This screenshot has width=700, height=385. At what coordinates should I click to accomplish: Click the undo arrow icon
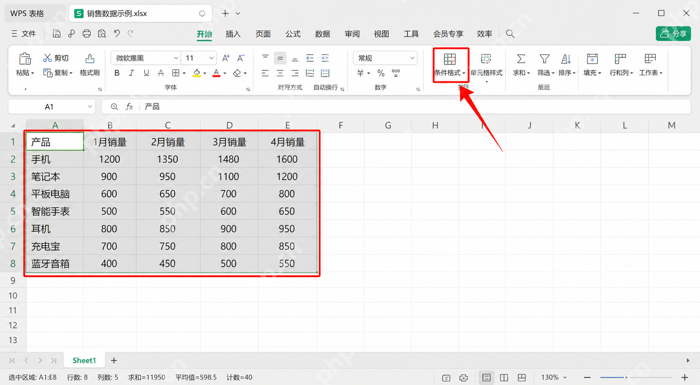[117, 33]
